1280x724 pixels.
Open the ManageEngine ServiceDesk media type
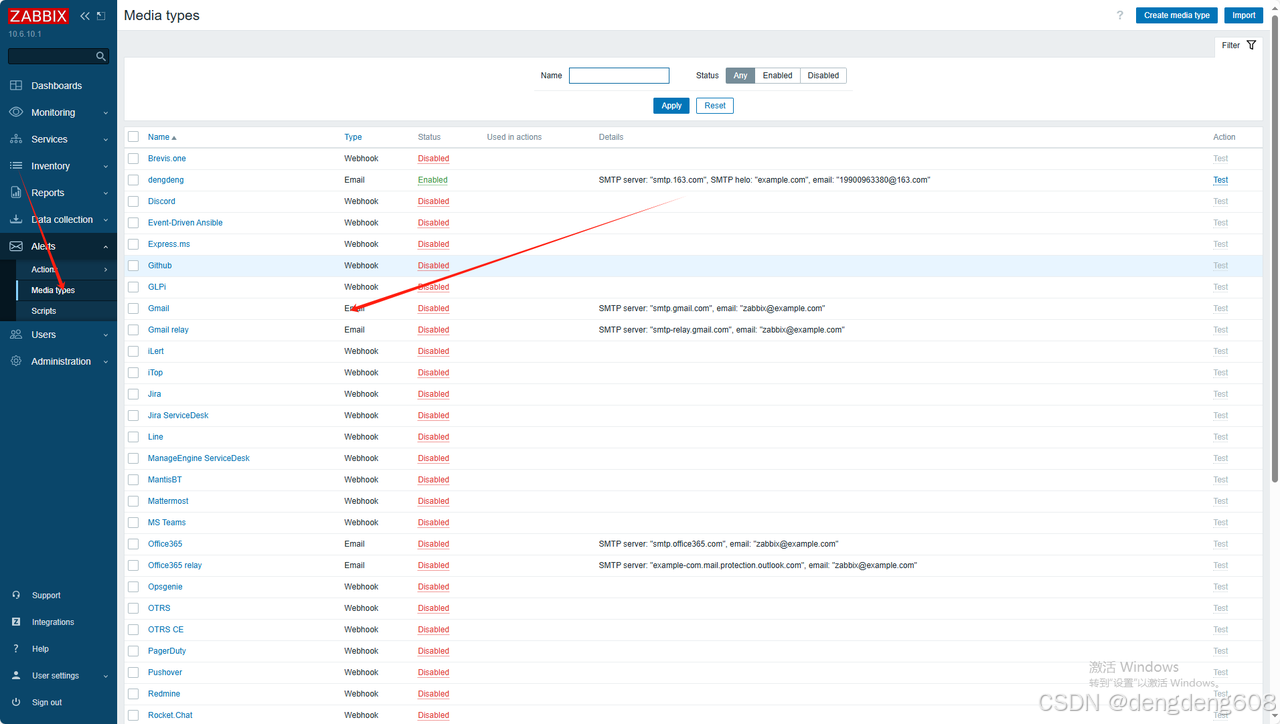(x=199, y=458)
